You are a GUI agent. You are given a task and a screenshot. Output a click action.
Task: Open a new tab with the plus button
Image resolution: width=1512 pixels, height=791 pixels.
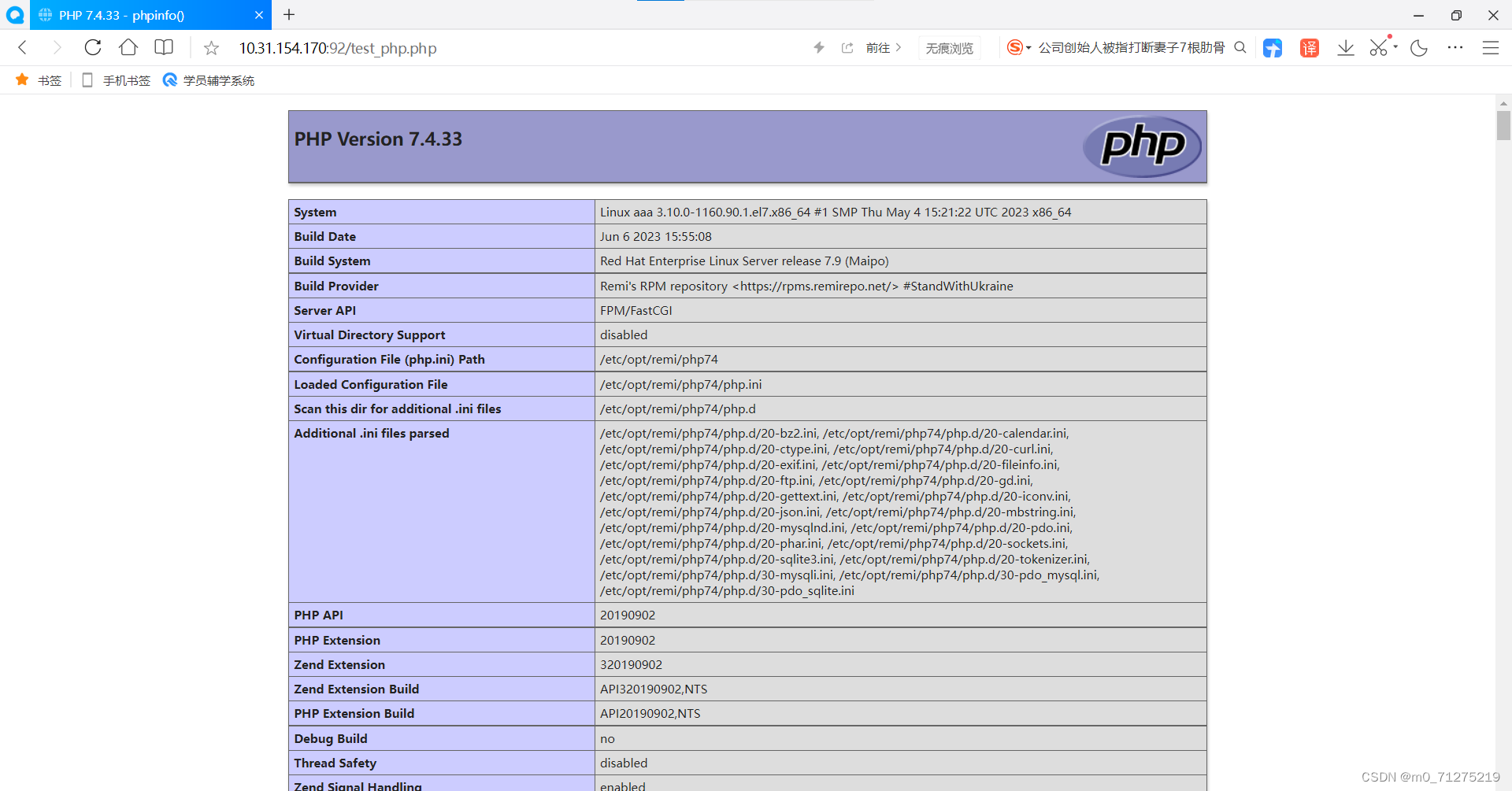point(290,15)
